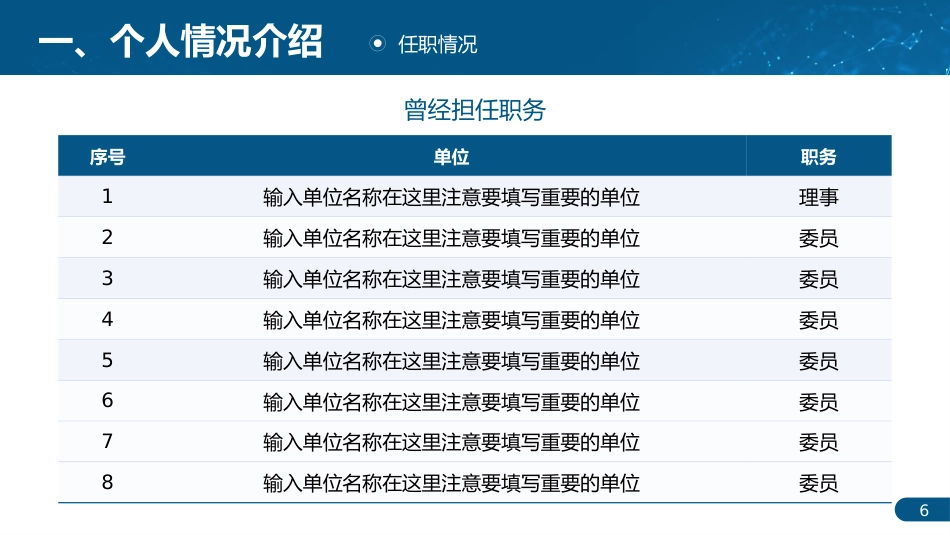Click the 单位 text in row 2
The width and height of the screenshot is (950, 535).
tap(451, 238)
